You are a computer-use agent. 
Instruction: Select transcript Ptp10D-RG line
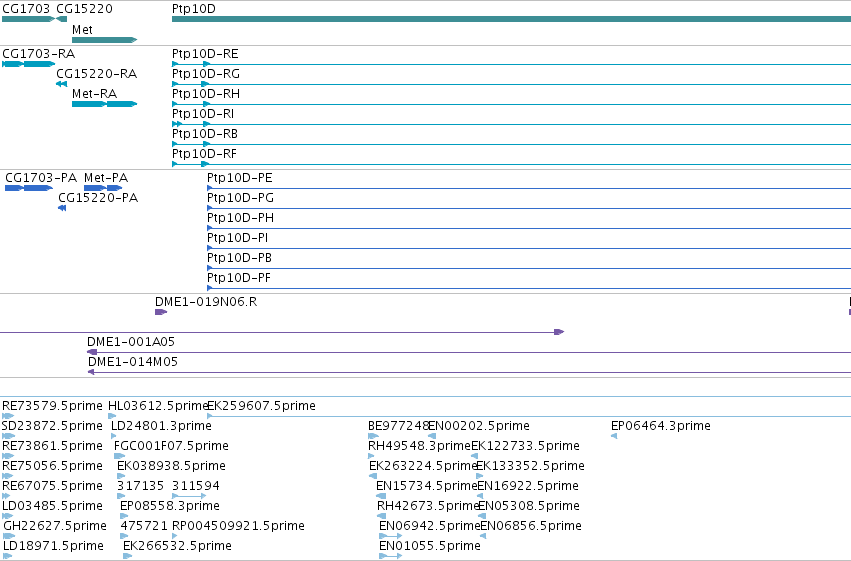point(511,84)
